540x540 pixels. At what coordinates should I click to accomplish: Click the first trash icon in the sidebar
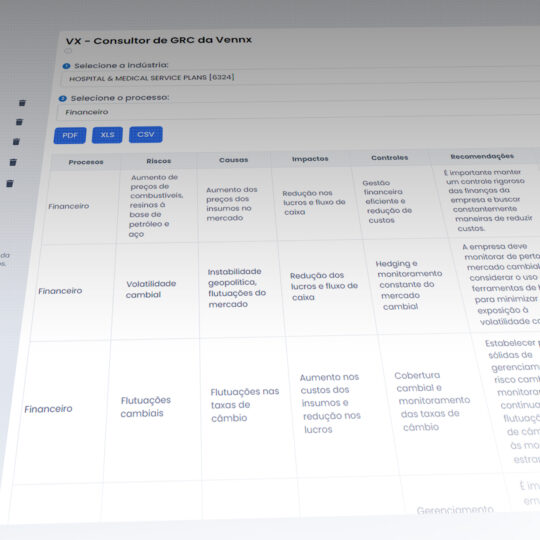(22, 103)
